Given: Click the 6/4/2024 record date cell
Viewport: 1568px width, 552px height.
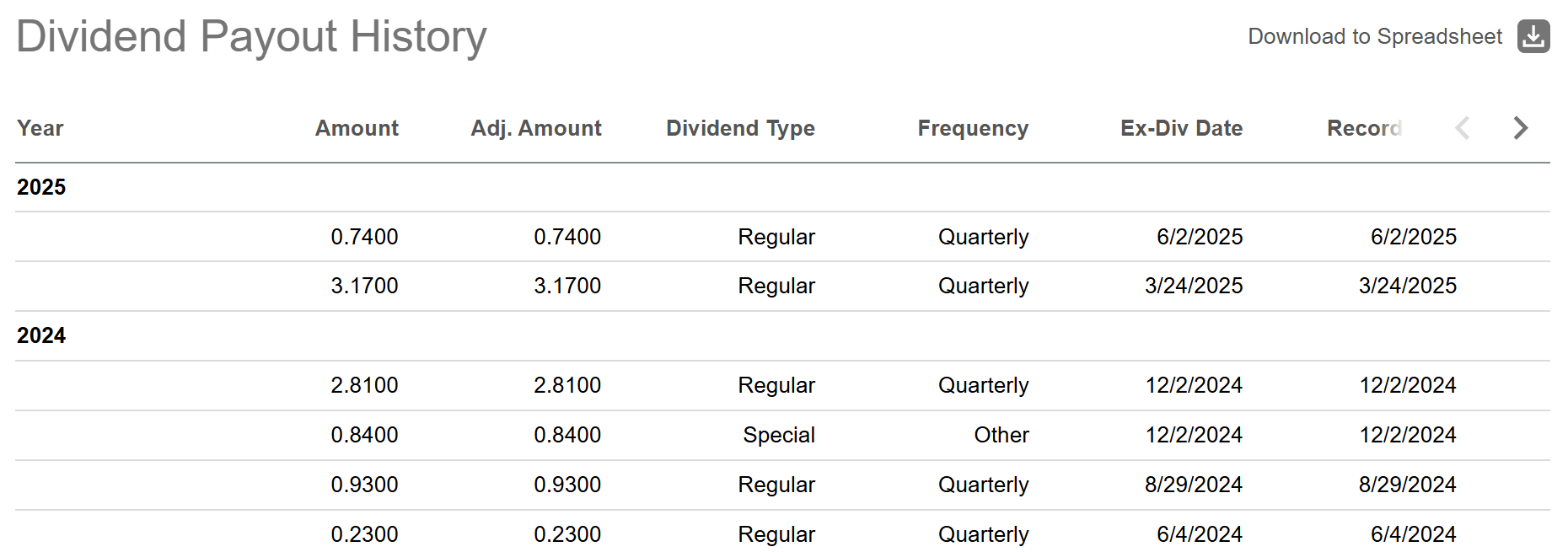Looking at the screenshot, I should coord(1413,534).
